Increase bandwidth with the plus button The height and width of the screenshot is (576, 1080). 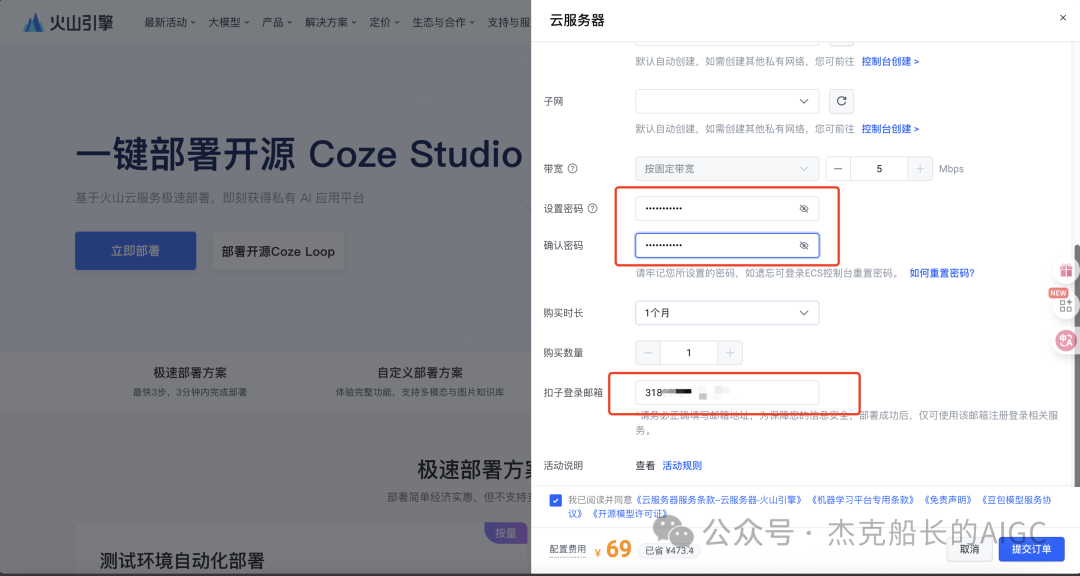pos(920,169)
